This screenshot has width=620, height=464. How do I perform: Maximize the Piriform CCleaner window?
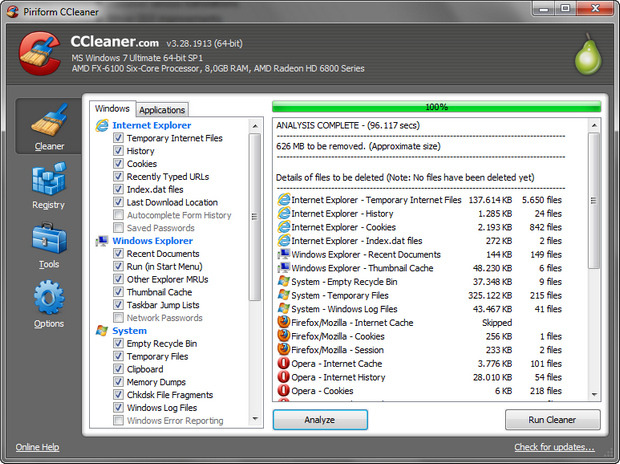pyautogui.click(x=566, y=8)
